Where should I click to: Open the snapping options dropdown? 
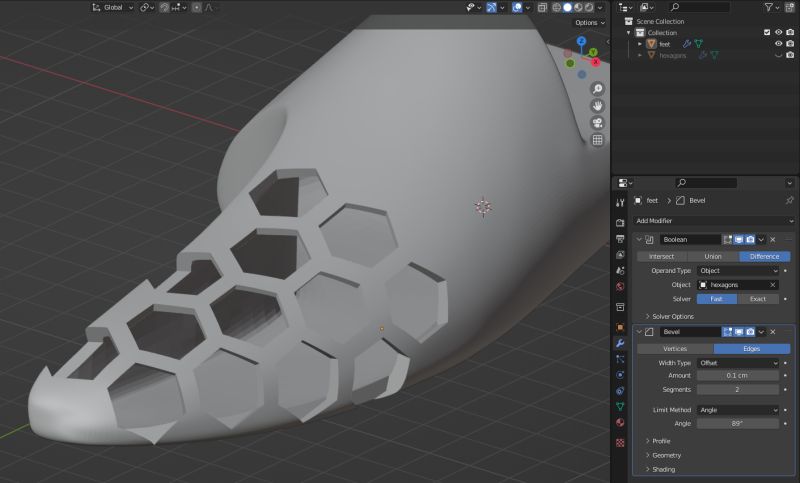pyautogui.click(x=179, y=7)
